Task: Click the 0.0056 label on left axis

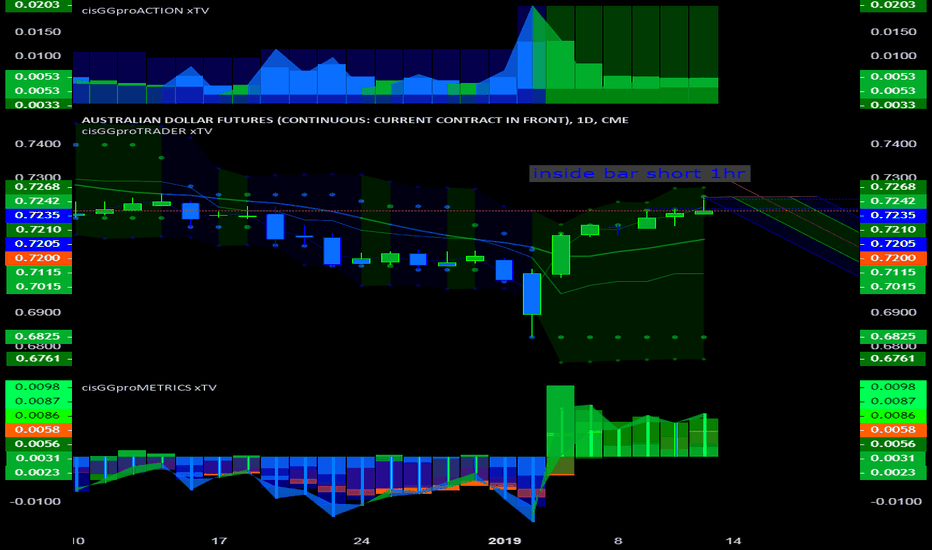Action: 39,444
